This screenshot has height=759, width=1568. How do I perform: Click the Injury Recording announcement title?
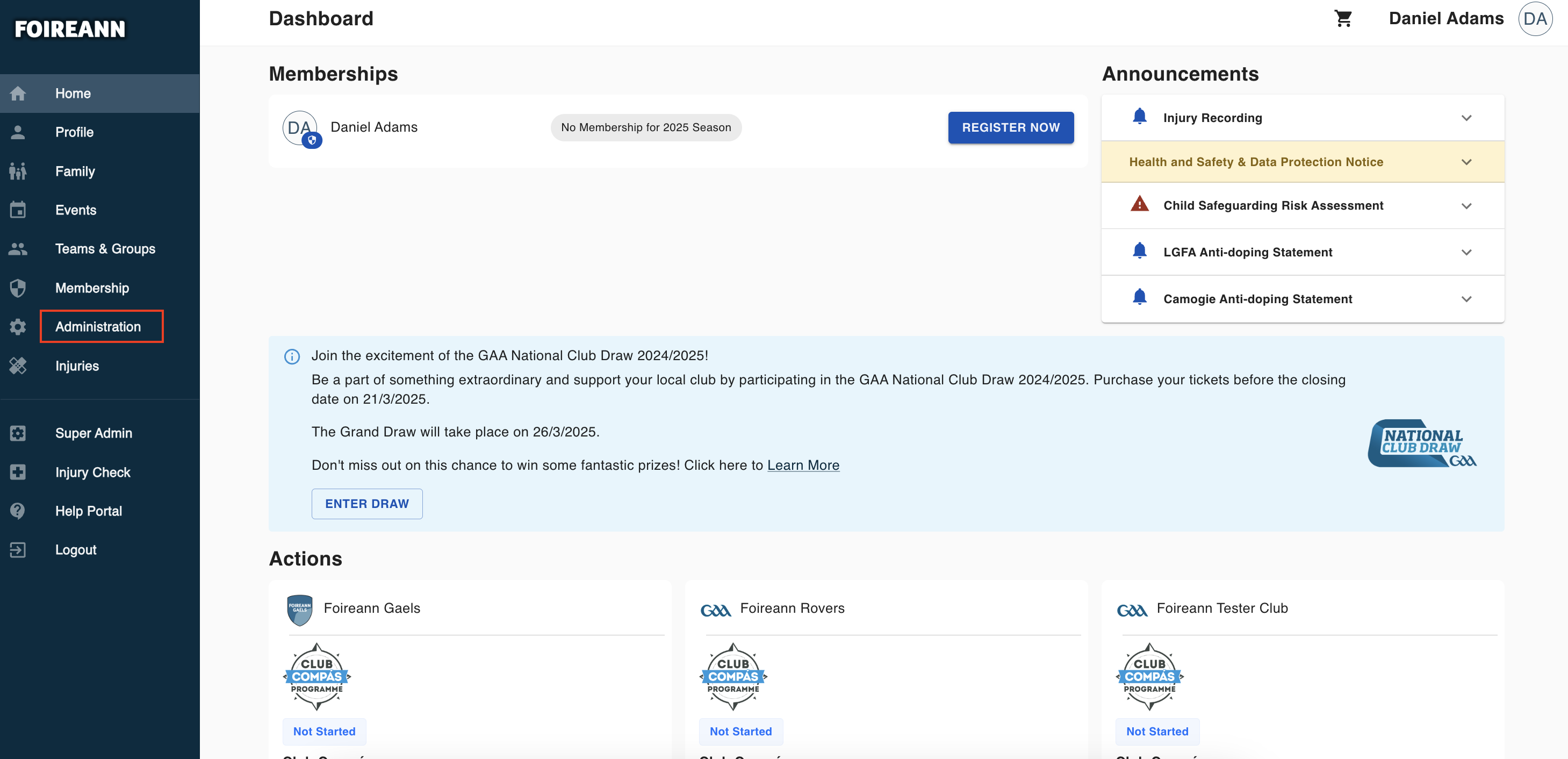pos(1212,118)
